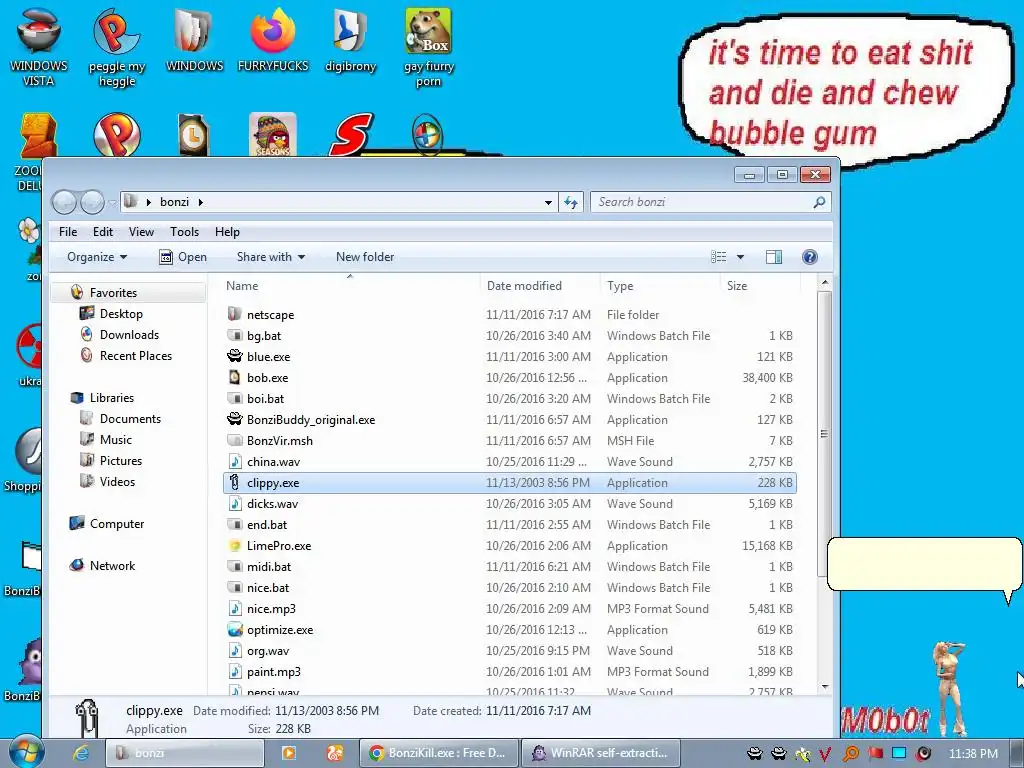Viewport: 1024px width, 768px height.
Task: Select the blue.exe file icon
Action: click(234, 357)
